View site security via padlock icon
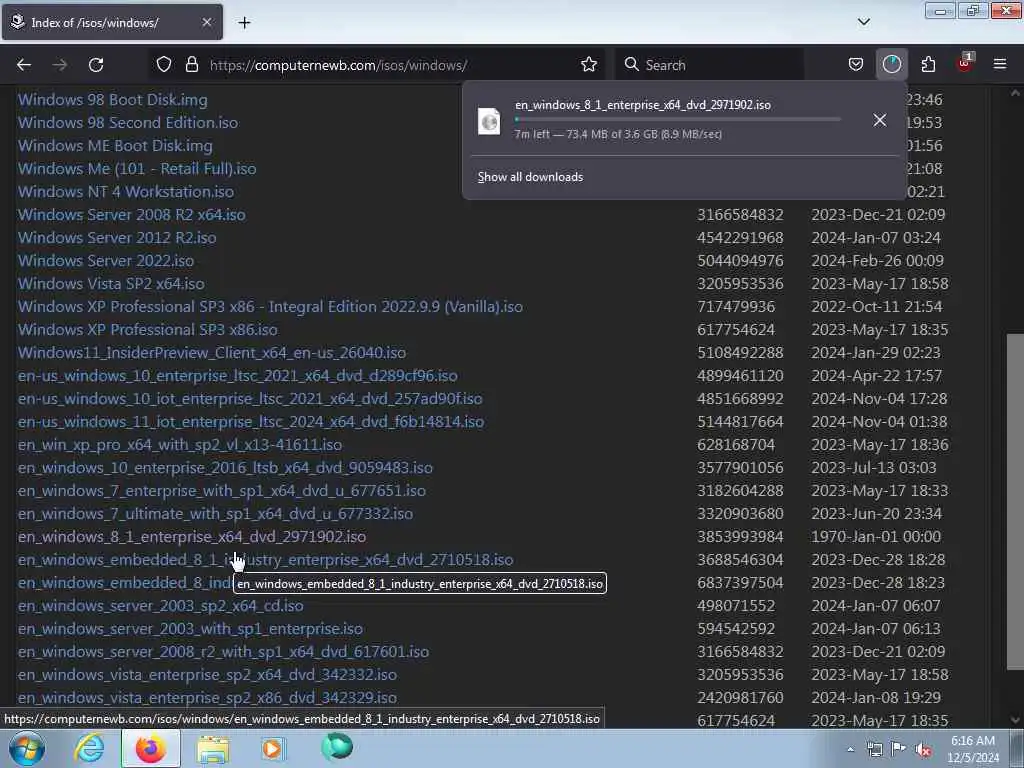Screen dimensions: 1024x768 [191, 65]
